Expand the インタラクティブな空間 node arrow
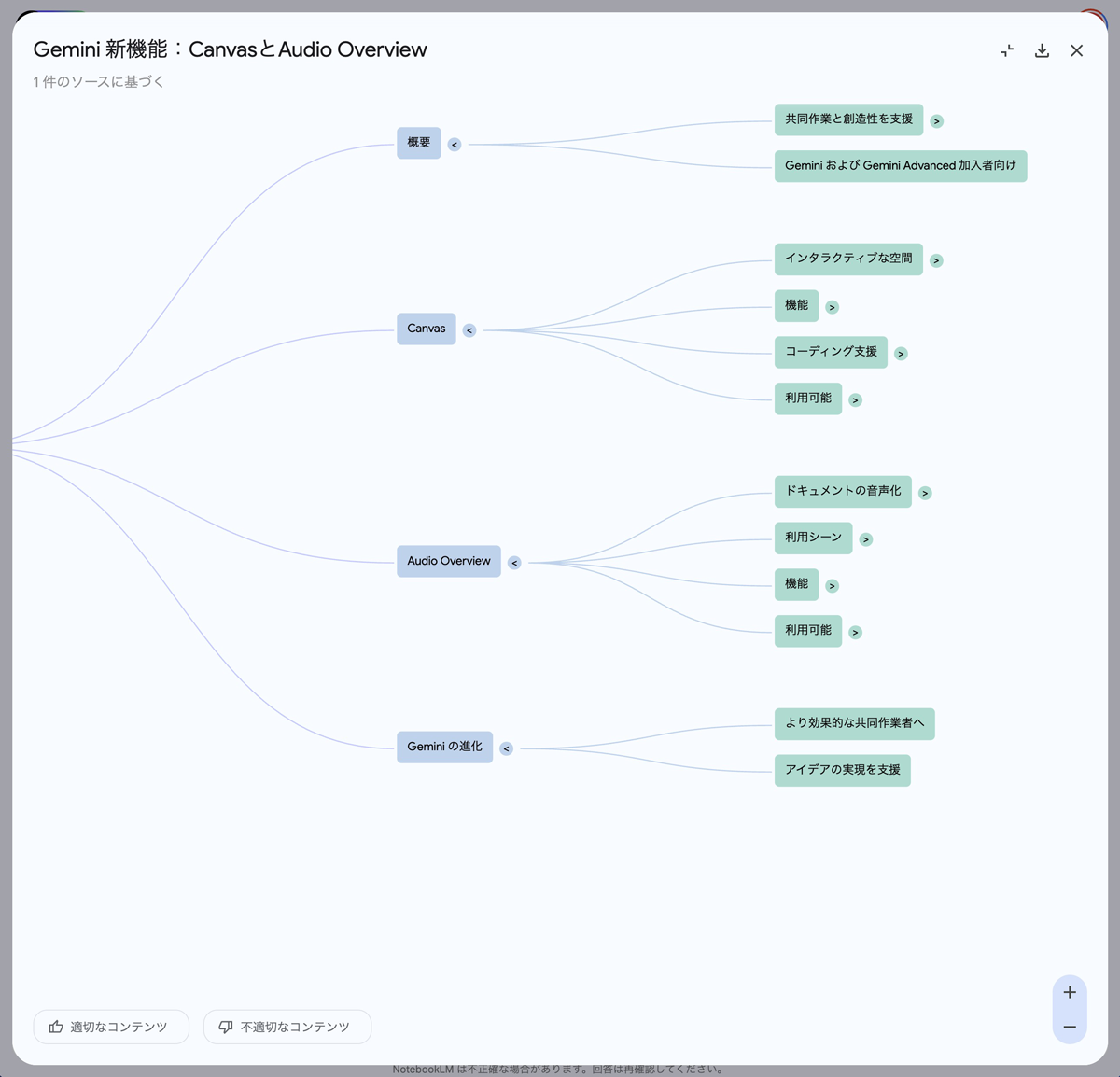Screen dimensions: 1120x1077 [936, 260]
